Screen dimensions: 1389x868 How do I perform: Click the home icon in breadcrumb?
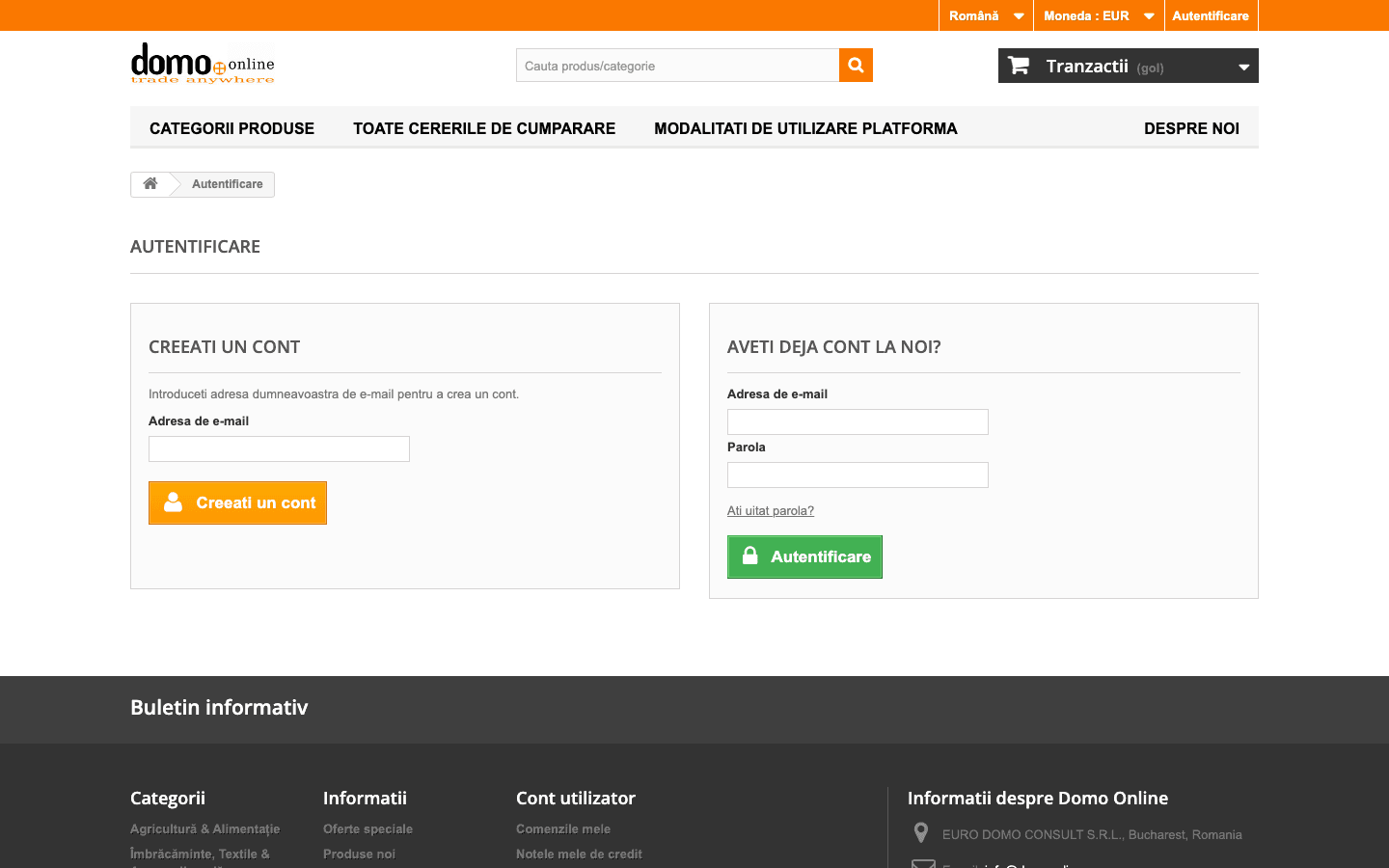tap(150, 183)
